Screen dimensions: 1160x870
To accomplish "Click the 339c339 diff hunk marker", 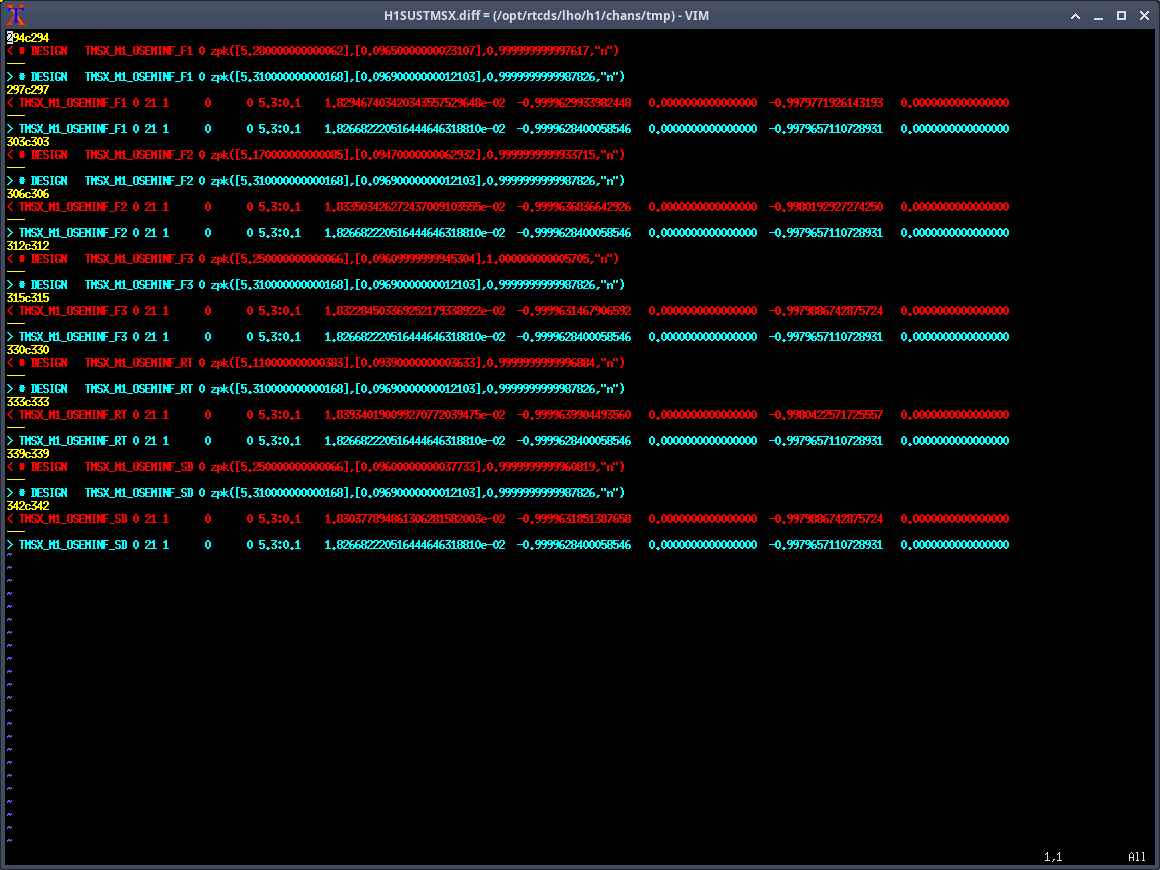I will (x=28, y=453).
